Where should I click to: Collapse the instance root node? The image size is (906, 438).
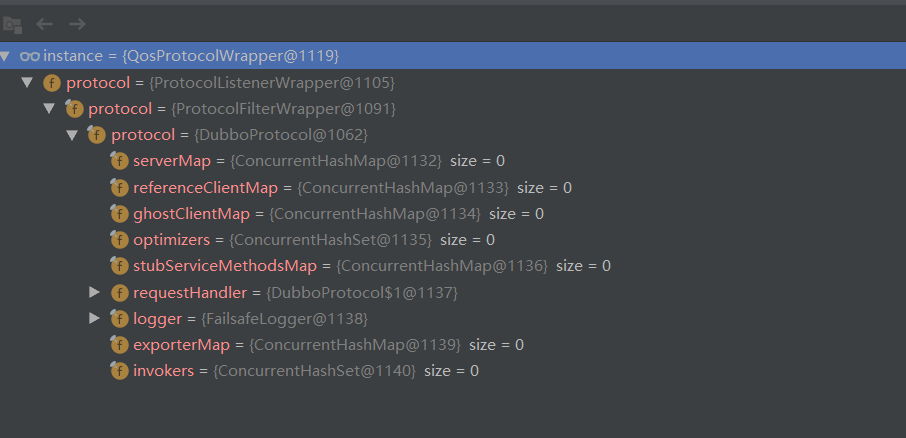tap(6, 55)
